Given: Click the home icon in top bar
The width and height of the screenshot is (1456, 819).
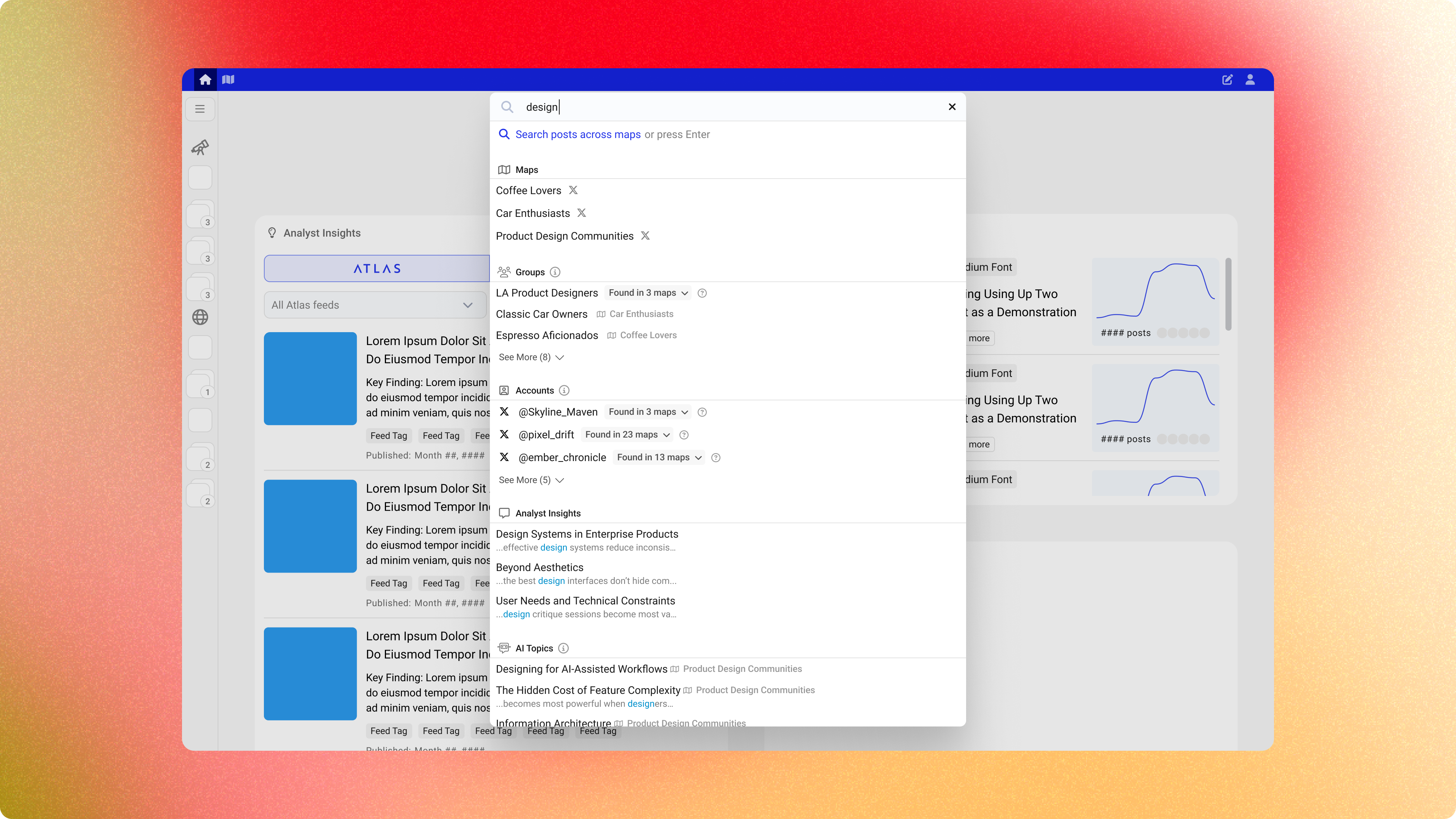Looking at the screenshot, I should [x=205, y=80].
